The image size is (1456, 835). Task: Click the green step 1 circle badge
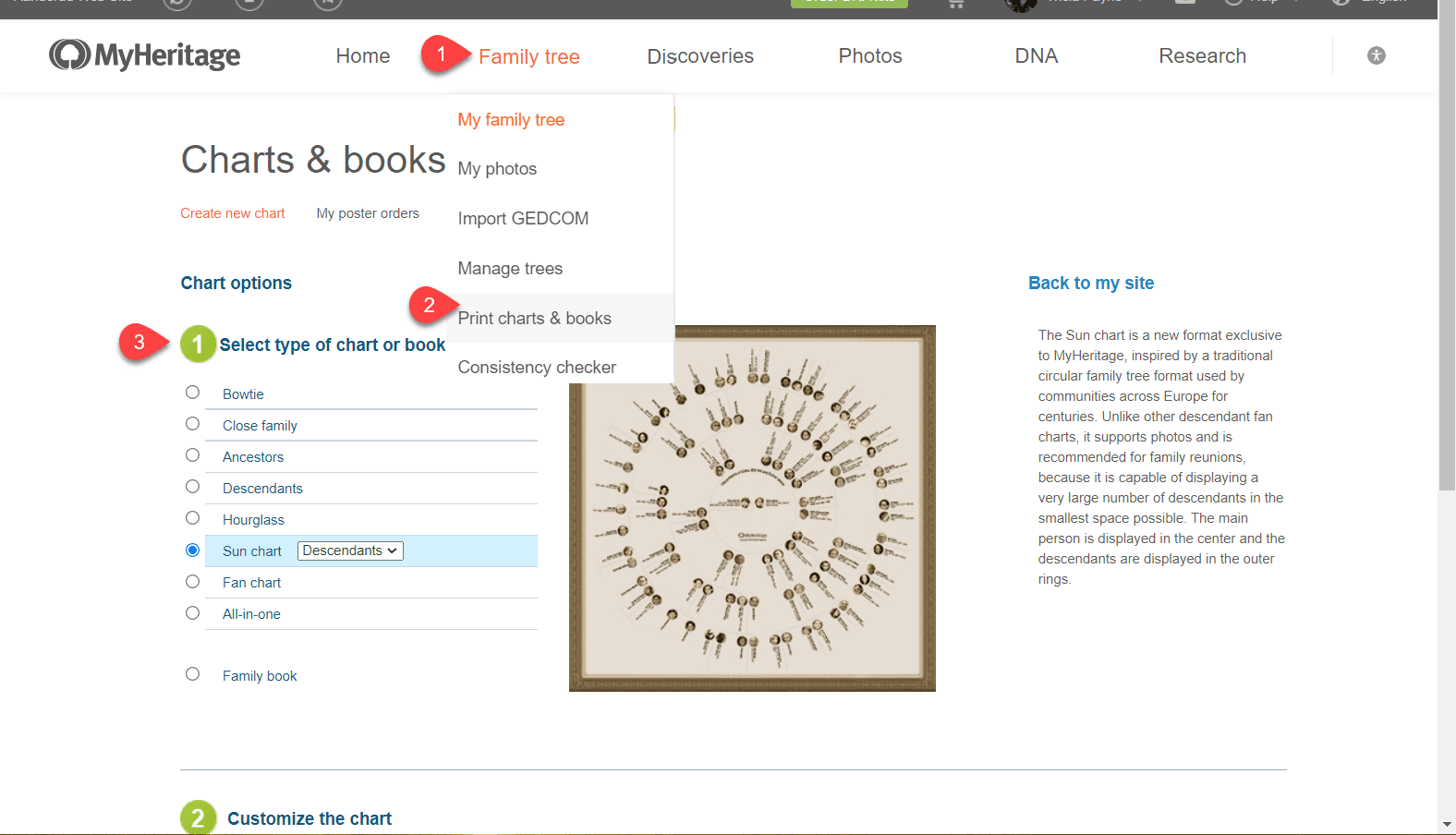click(198, 345)
